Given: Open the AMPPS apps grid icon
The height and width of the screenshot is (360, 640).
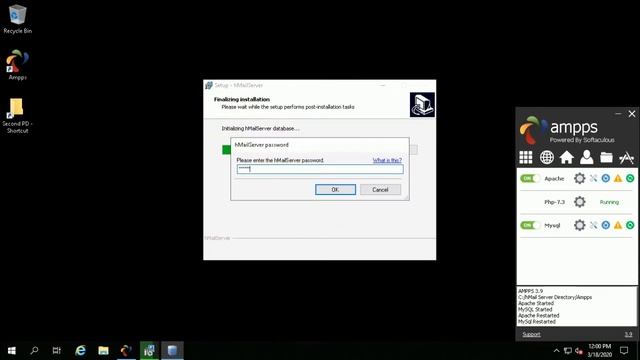Looking at the screenshot, I should (526, 157).
